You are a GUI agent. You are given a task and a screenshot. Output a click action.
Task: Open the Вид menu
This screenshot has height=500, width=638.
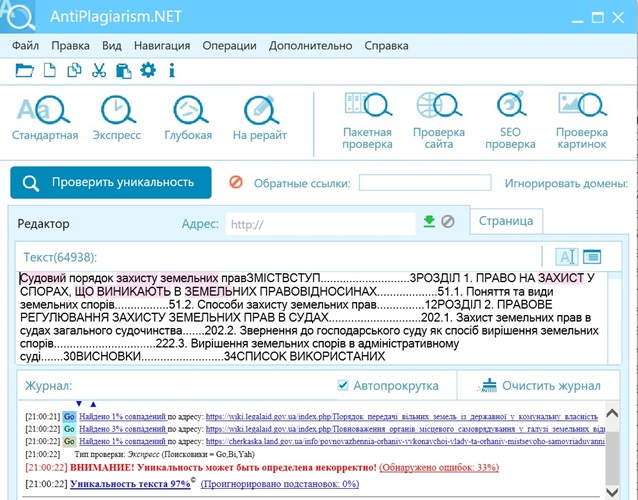(112, 46)
